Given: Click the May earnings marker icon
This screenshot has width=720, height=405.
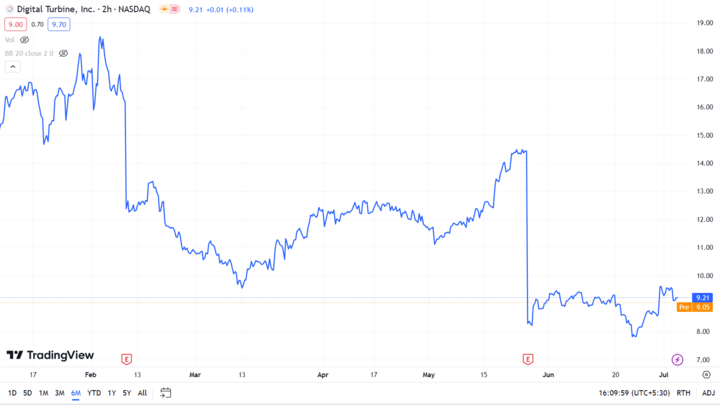Looking at the screenshot, I should coord(528,358).
